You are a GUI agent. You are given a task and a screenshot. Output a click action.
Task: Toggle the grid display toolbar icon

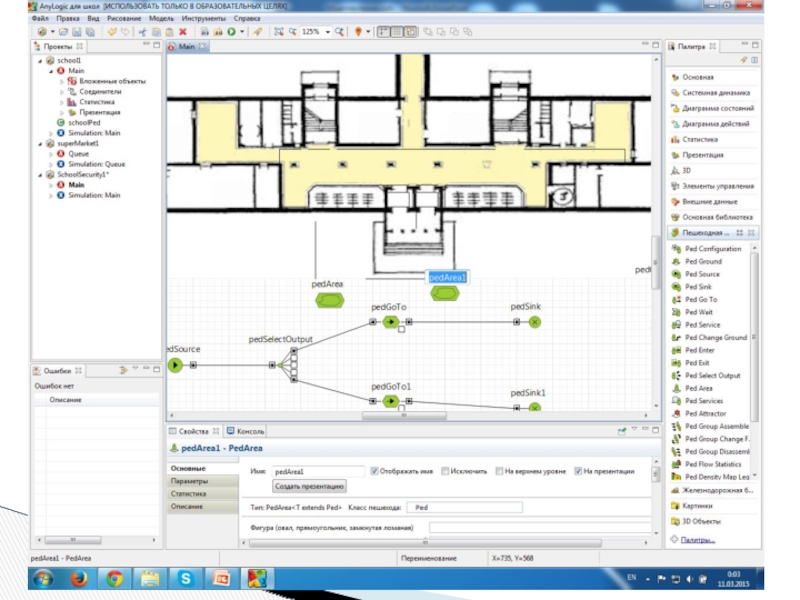point(397,32)
